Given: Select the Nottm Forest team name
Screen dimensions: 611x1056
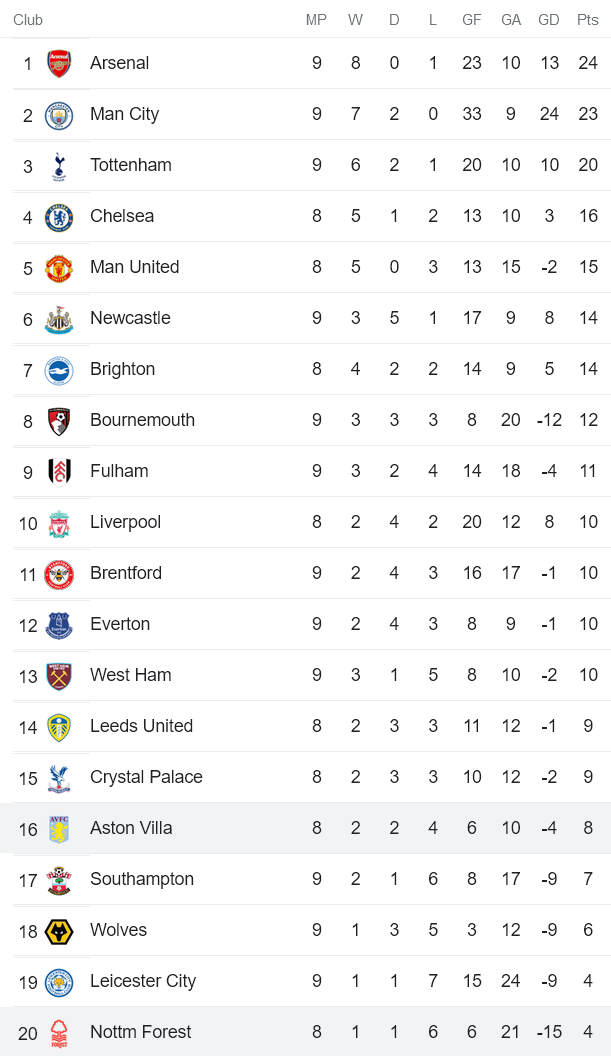Looking at the screenshot, I should [140, 1032].
